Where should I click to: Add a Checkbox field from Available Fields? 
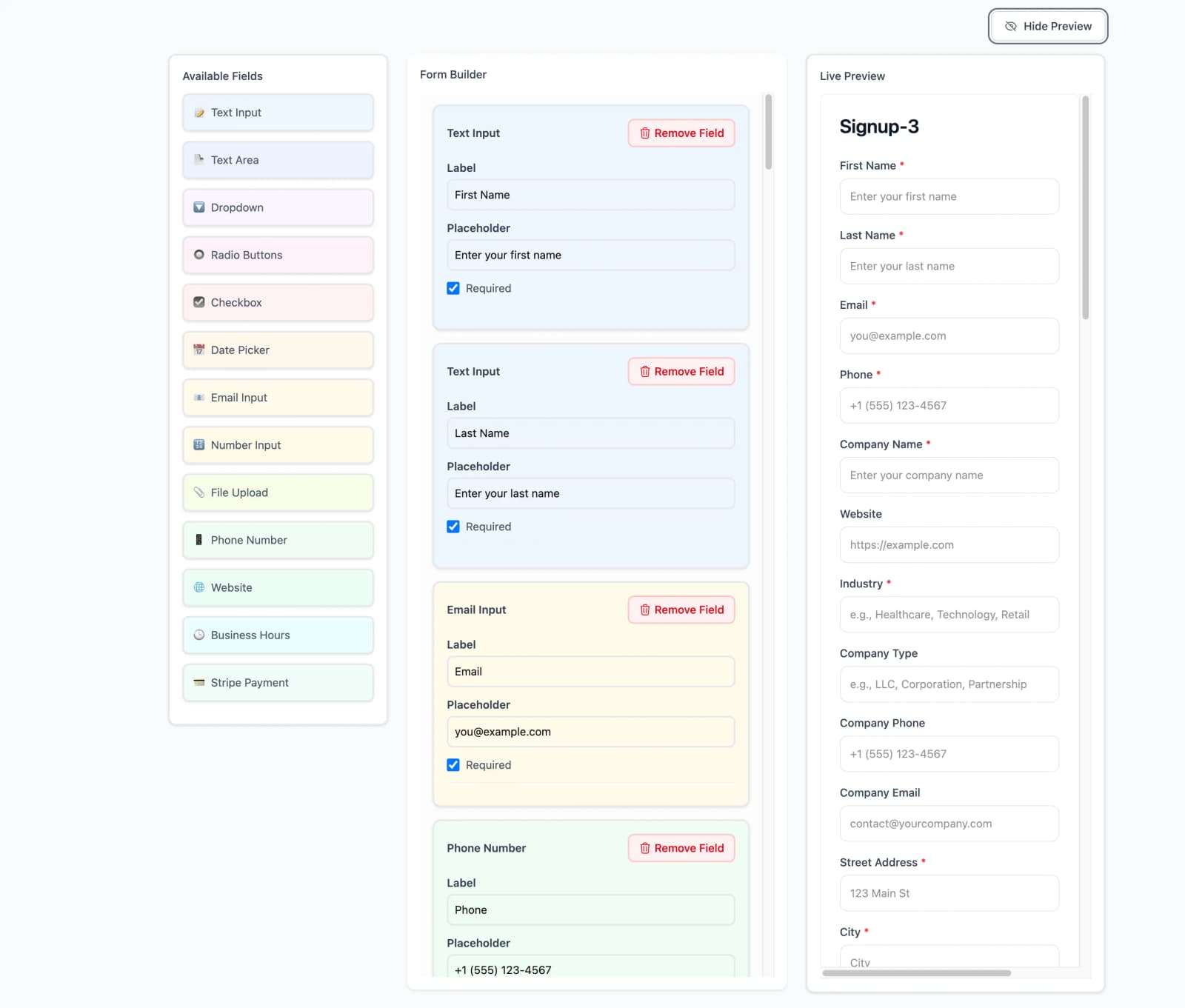pyautogui.click(x=278, y=302)
